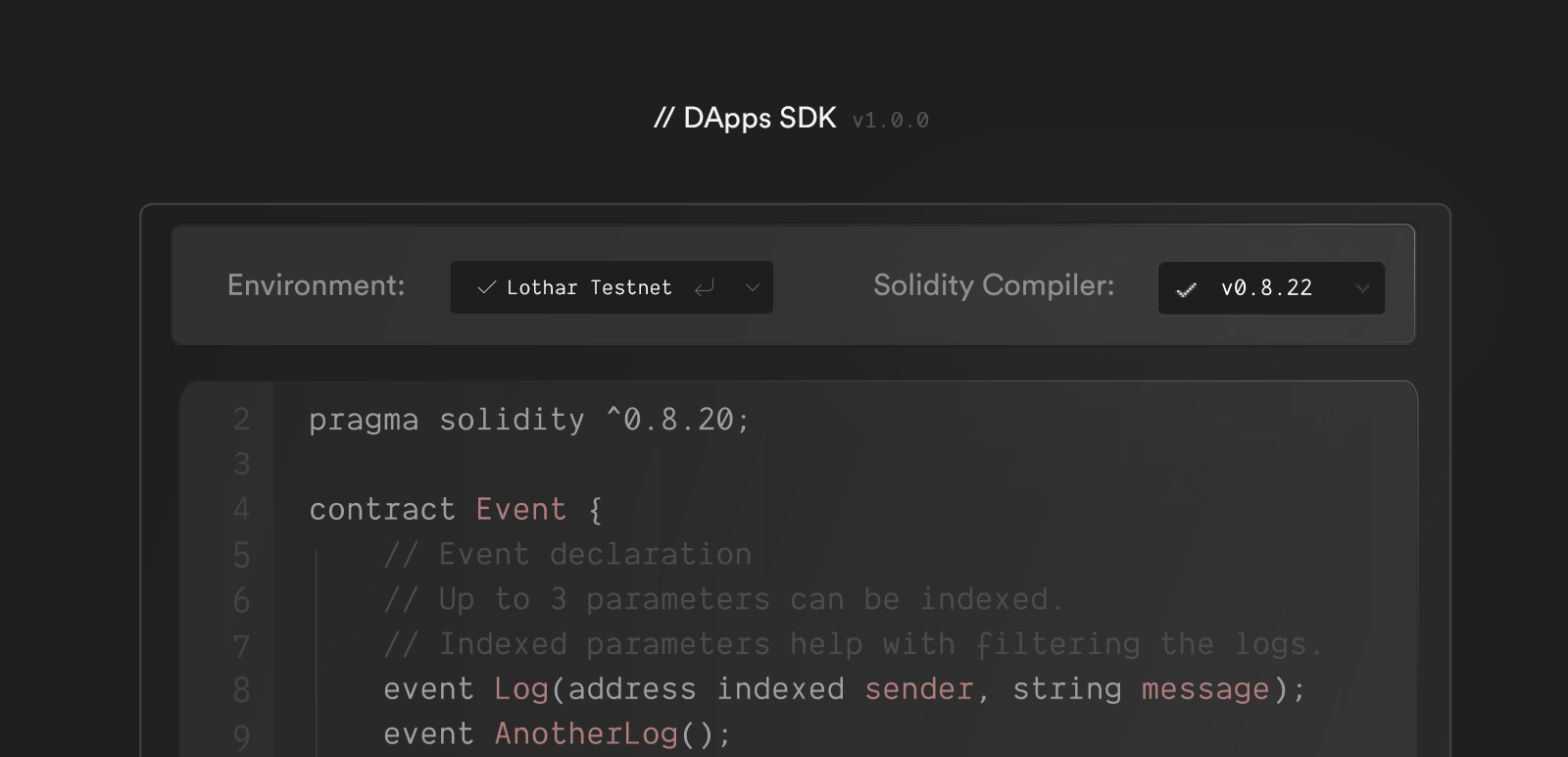This screenshot has width=1568, height=757.
Task: Click the Event contract name in code
Action: (520, 510)
